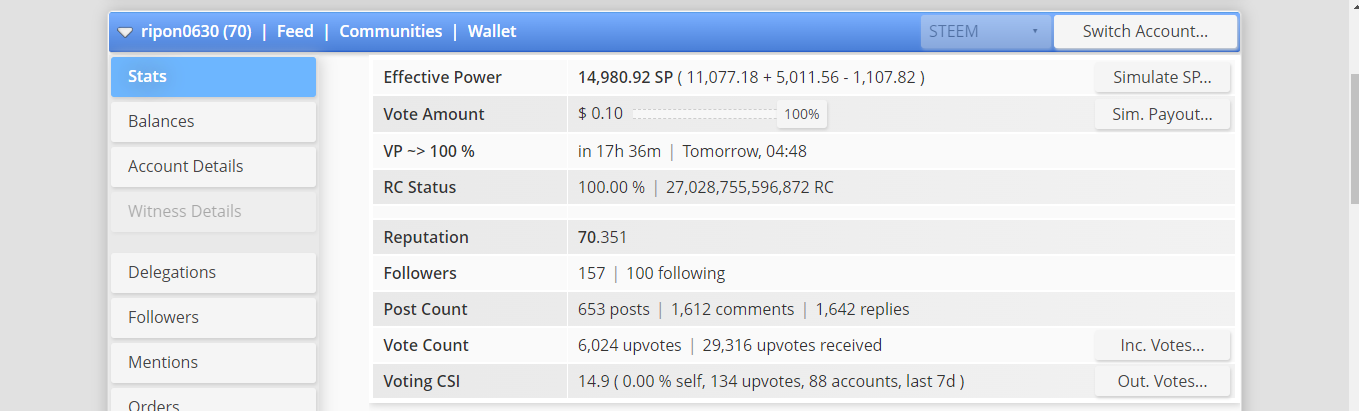Click the 'Tomorrow, 04:48' text

745,152
